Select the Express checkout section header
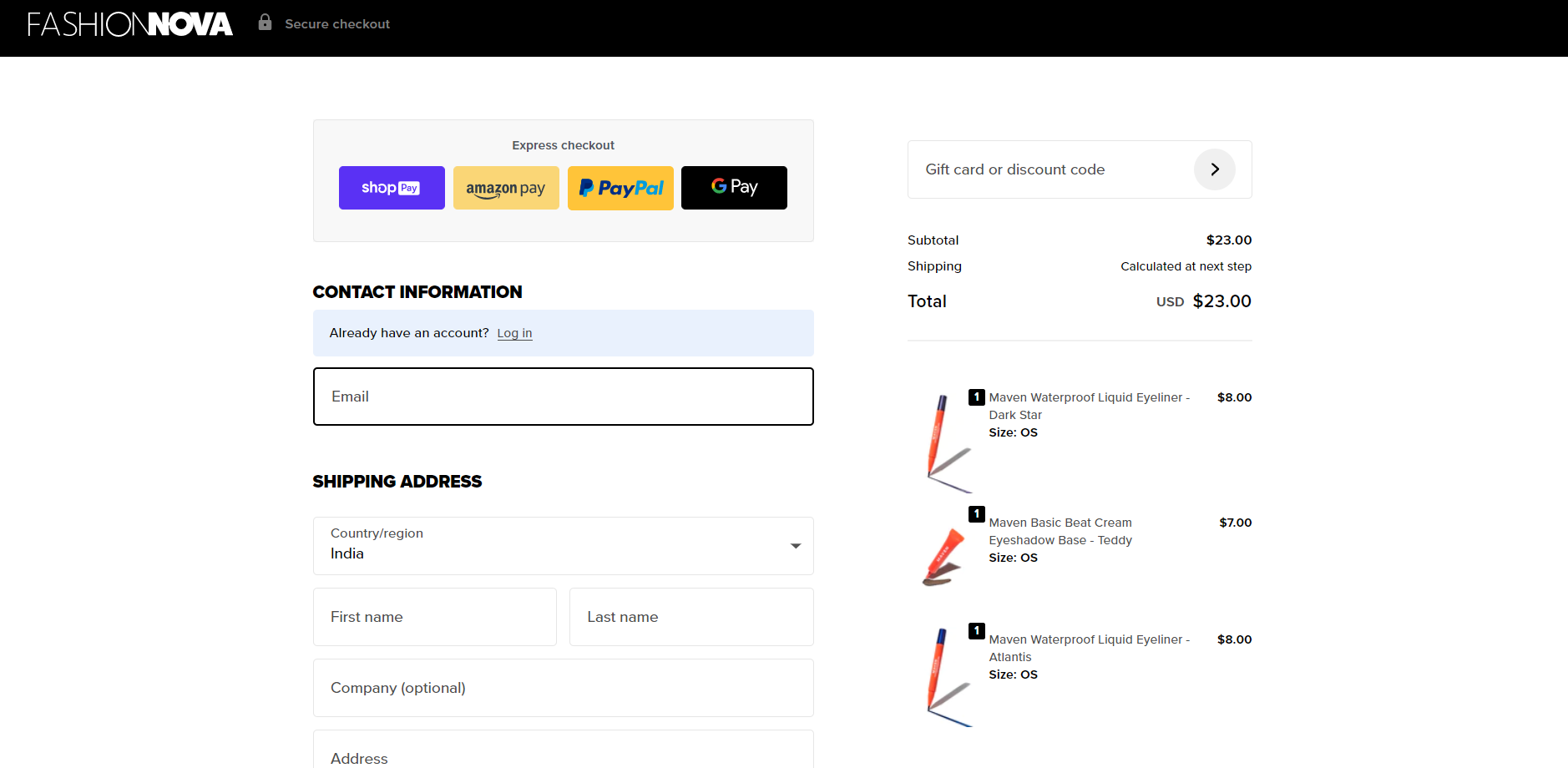 coord(563,144)
